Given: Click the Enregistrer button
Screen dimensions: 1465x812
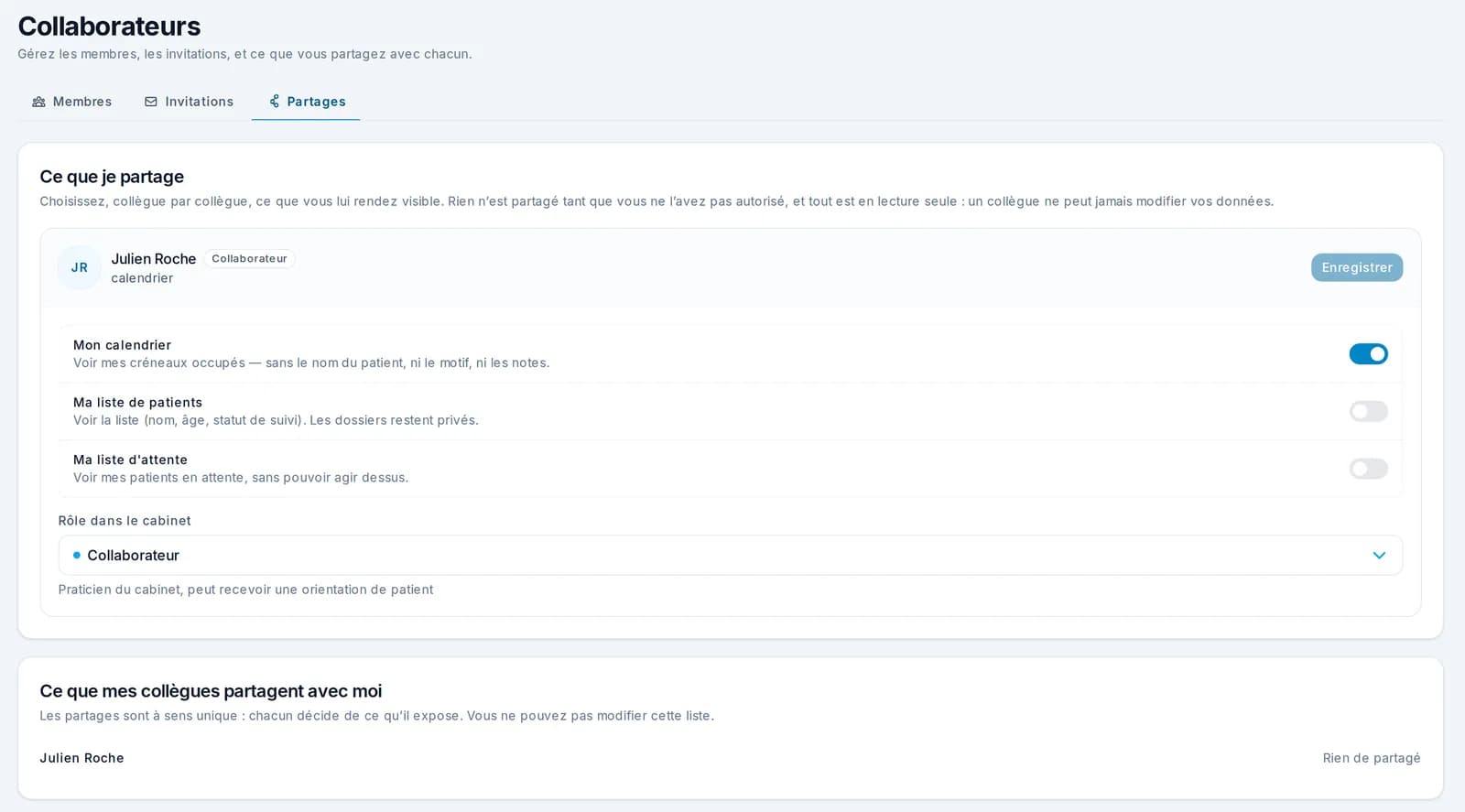Looking at the screenshot, I should (x=1357, y=267).
